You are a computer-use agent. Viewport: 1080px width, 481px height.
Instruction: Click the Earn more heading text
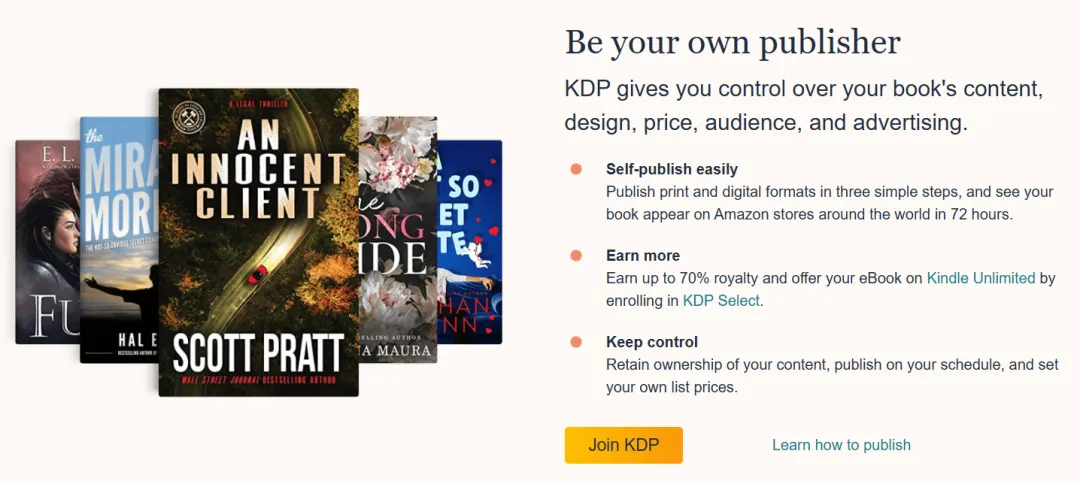click(643, 256)
